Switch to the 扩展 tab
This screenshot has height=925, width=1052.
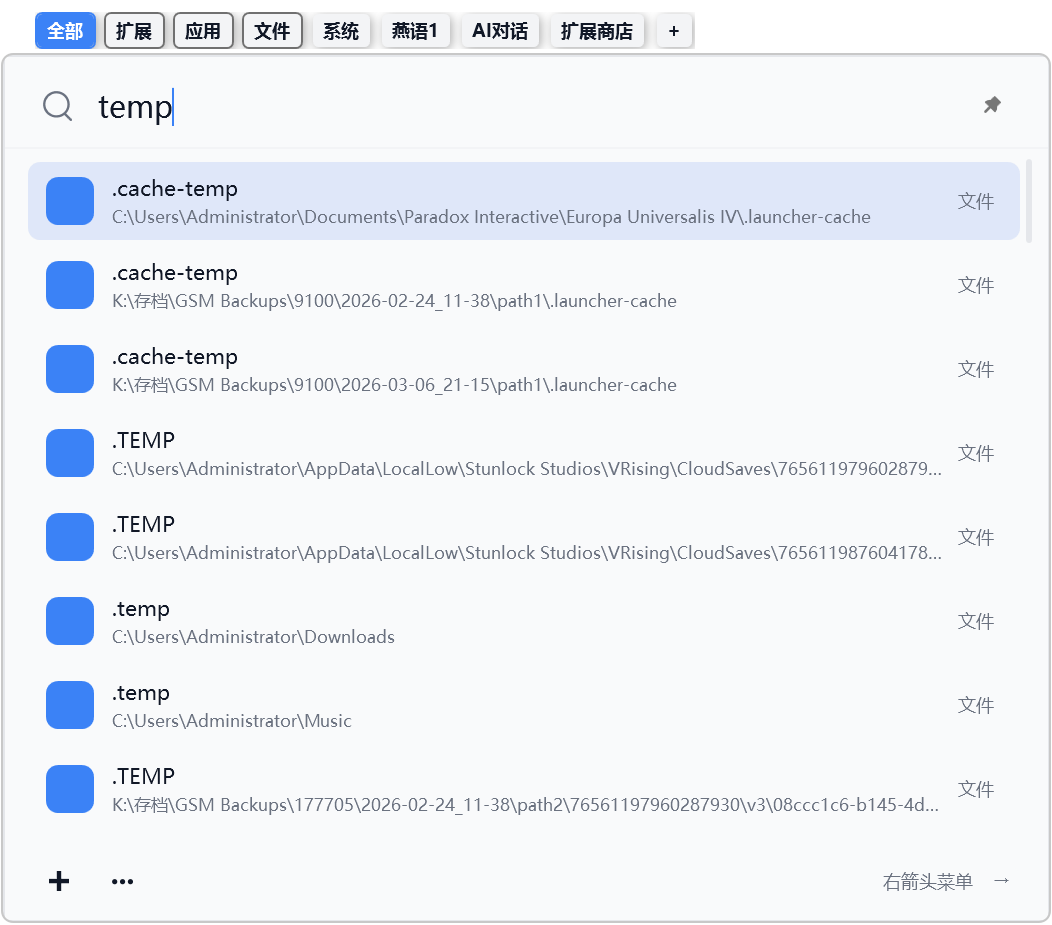134,31
